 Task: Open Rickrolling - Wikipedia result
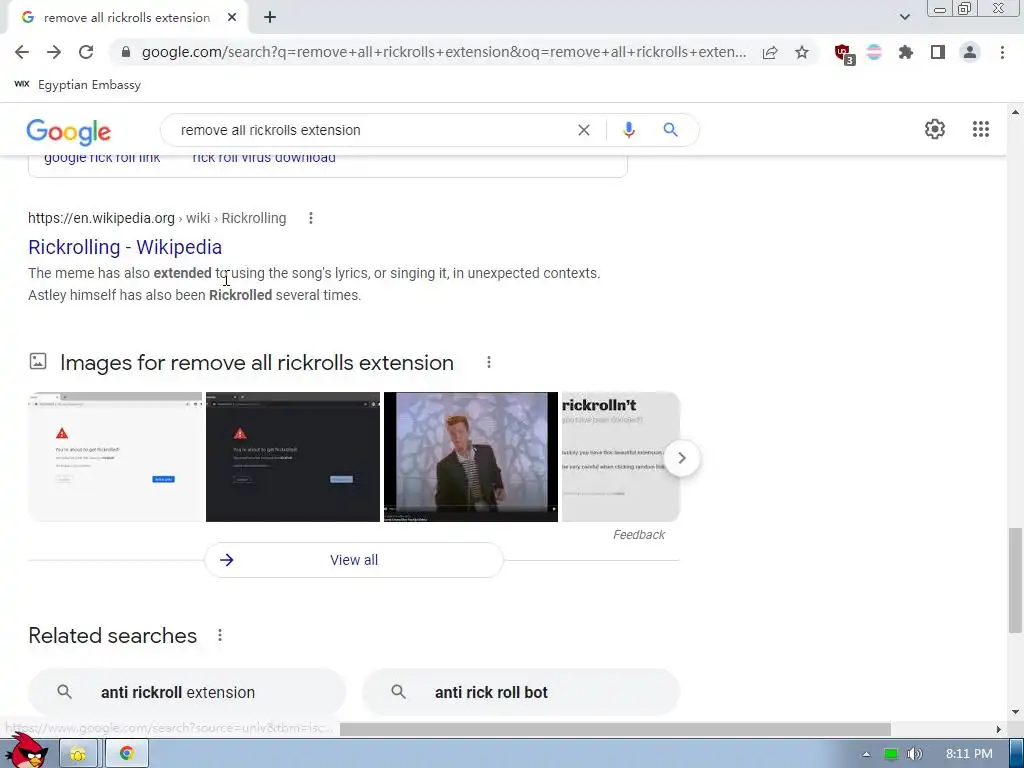125,247
